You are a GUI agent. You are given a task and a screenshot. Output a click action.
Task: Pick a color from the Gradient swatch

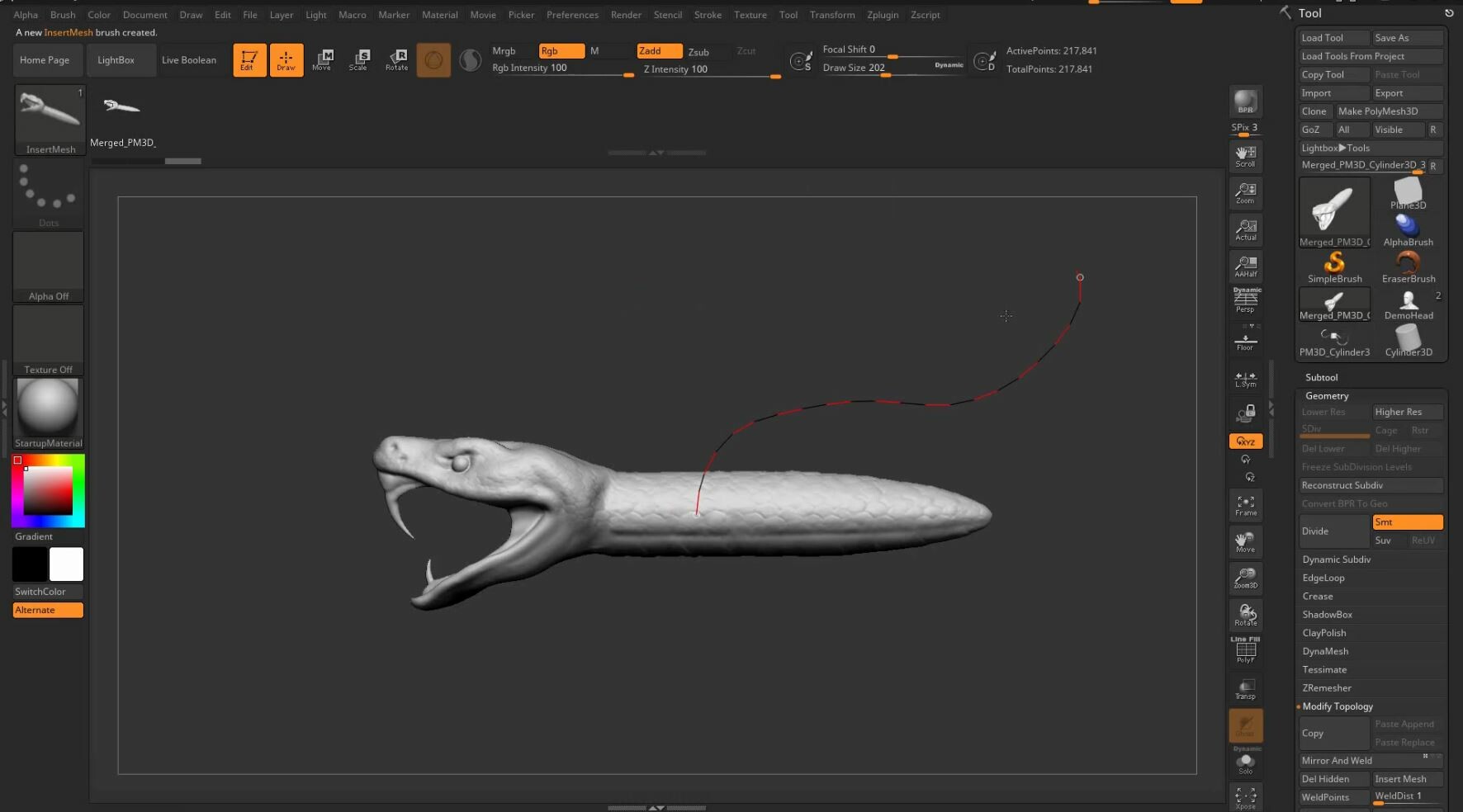click(x=47, y=489)
